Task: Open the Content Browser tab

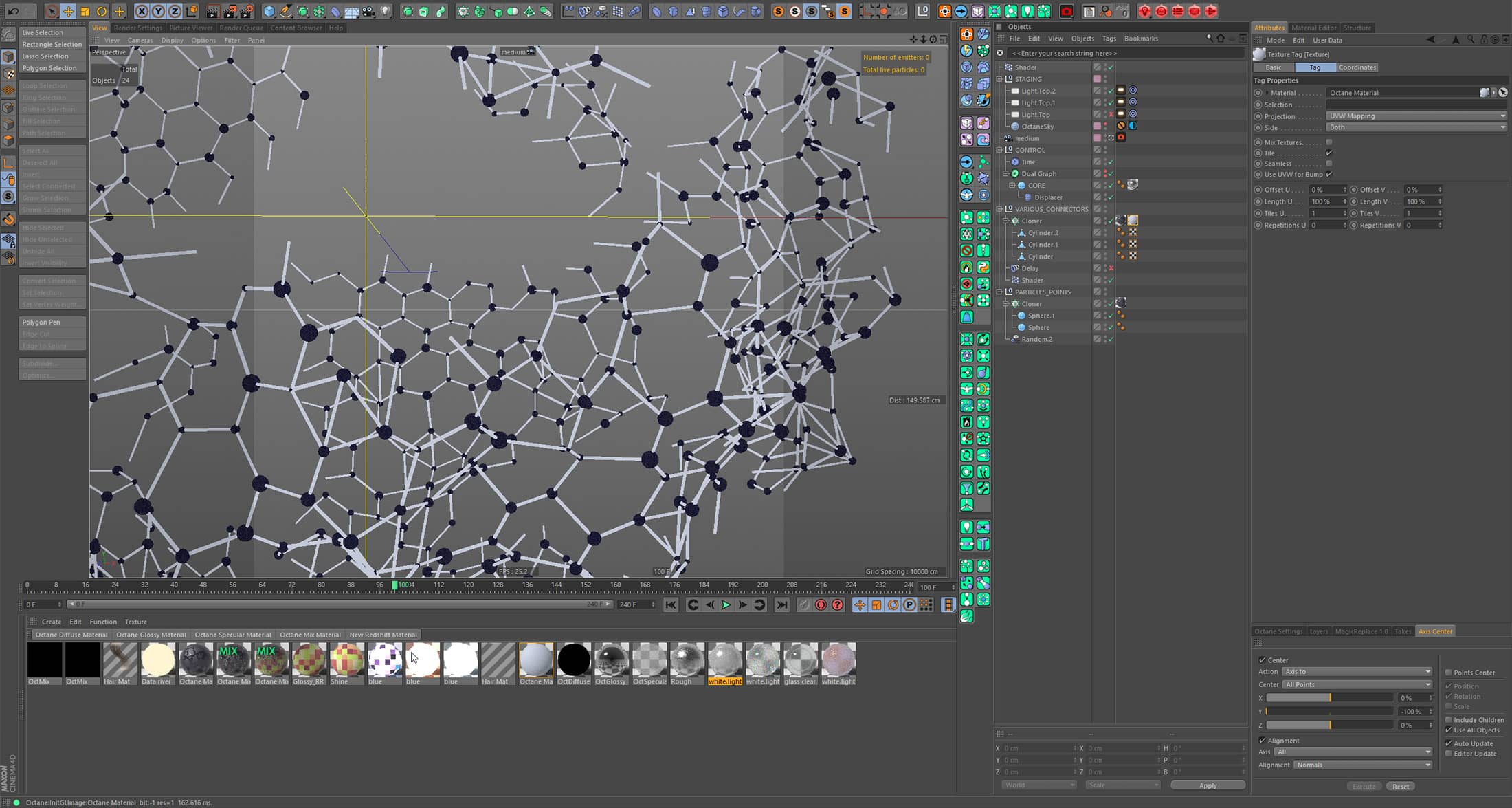Action: point(296,28)
